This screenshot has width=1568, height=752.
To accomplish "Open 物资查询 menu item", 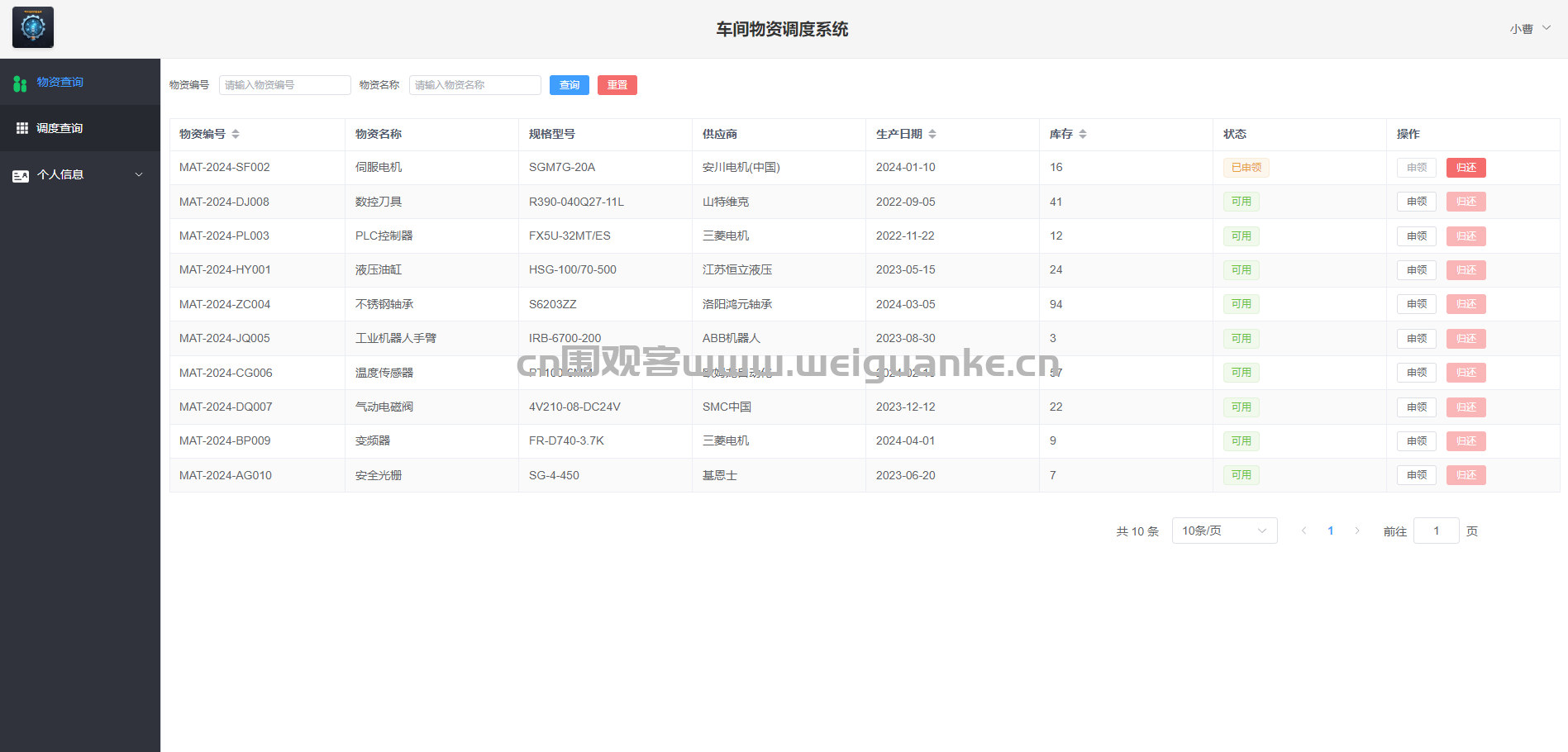I will 80,82.
